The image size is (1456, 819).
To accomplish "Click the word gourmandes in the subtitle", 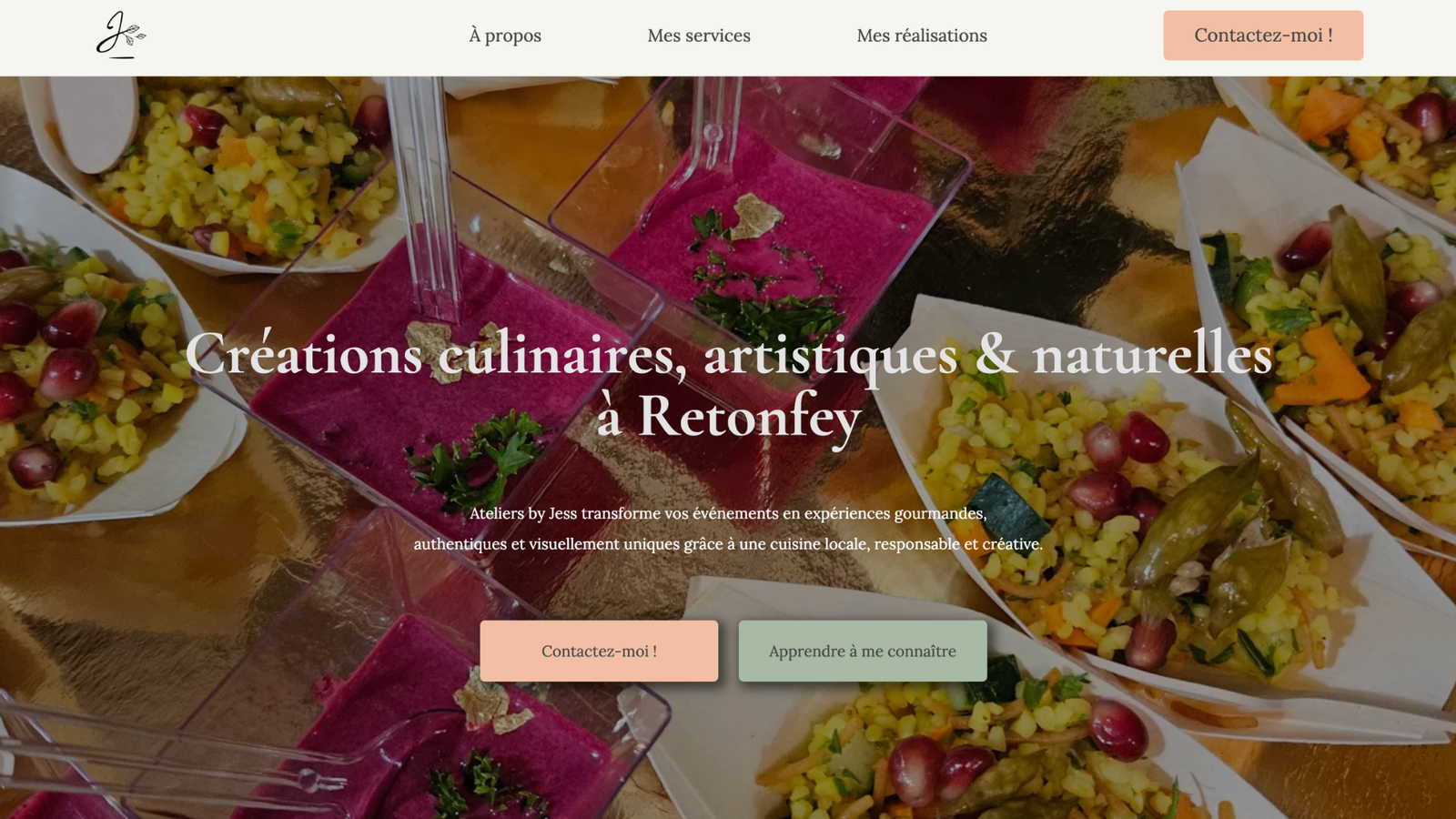I will [940, 514].
